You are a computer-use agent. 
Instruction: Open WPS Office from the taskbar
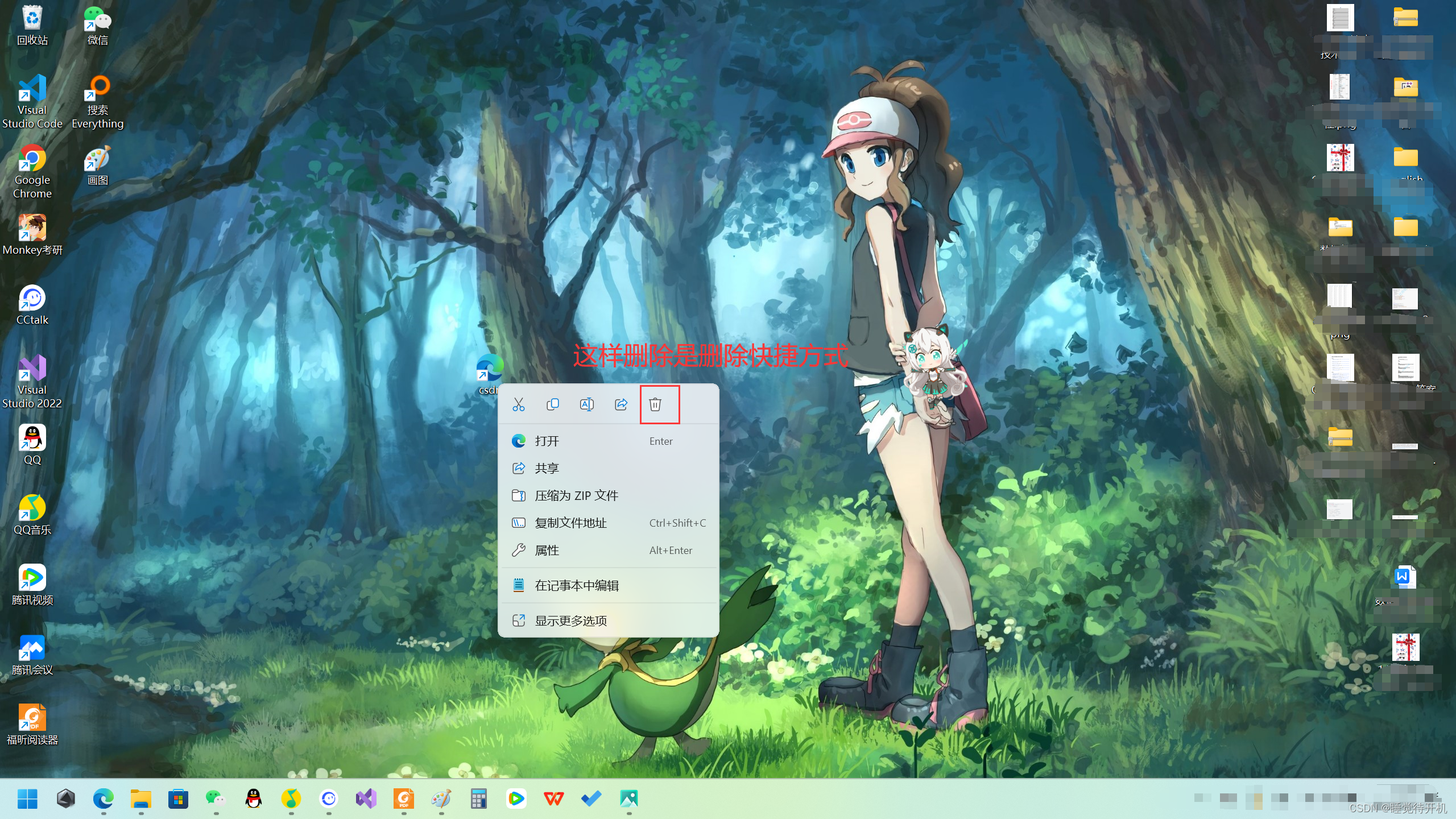[554, 799]
